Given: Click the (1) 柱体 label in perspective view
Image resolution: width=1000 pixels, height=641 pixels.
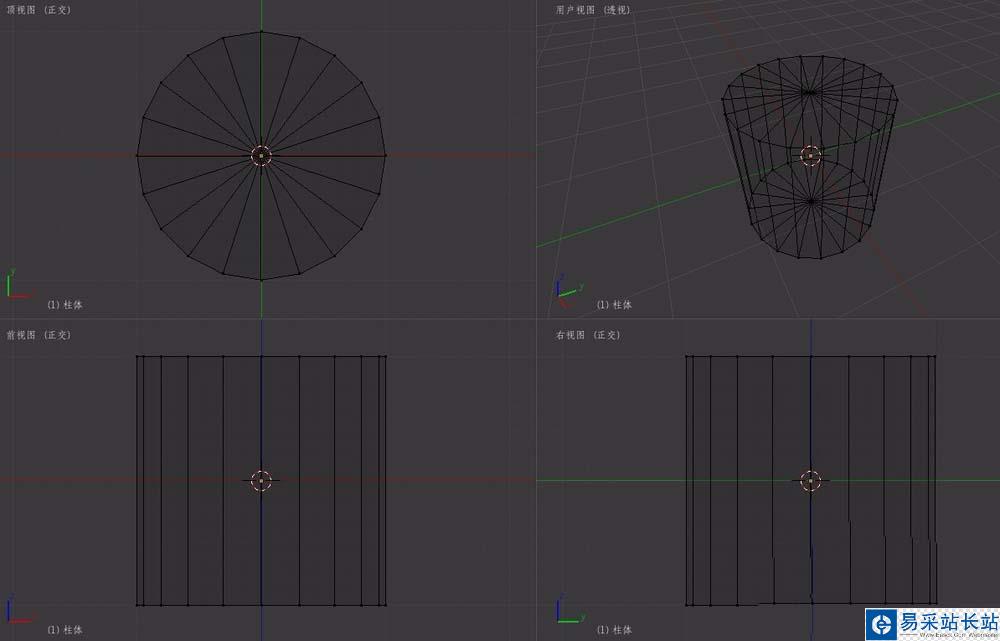Looking at the screenshot, I should pyautogui.click(x=614, y=305).
